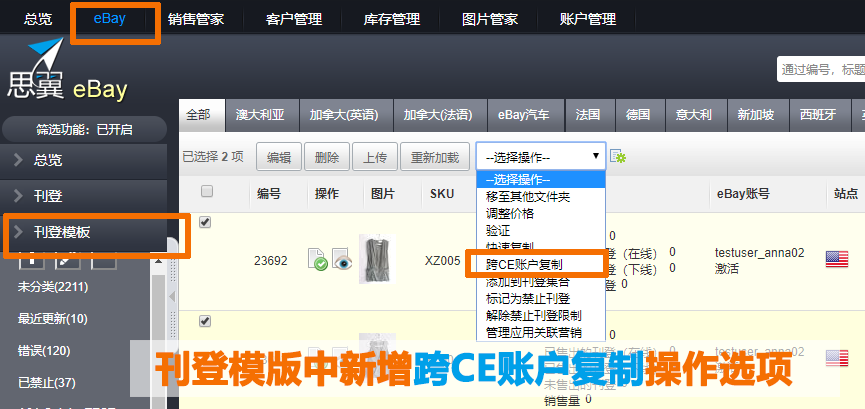Sort by the 编号 column header

coord(269,194)
